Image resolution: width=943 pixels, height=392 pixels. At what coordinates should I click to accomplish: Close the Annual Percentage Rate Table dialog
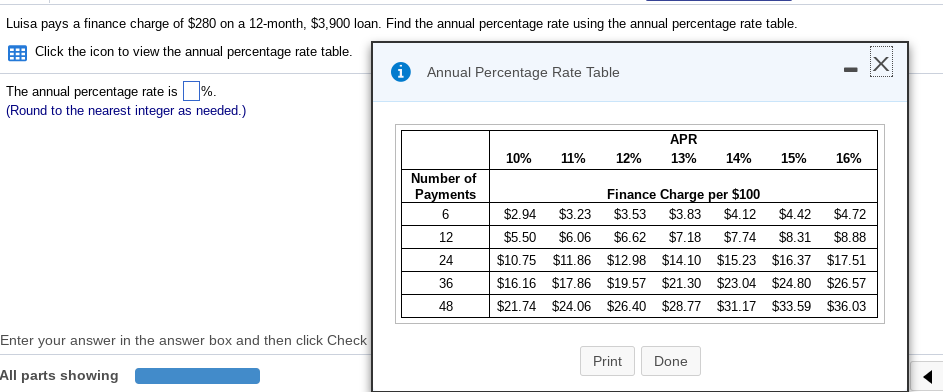[x=881, y=63]
